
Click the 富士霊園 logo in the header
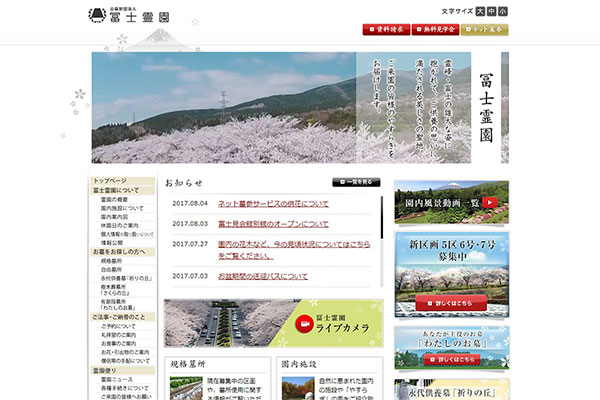point(129,15)
